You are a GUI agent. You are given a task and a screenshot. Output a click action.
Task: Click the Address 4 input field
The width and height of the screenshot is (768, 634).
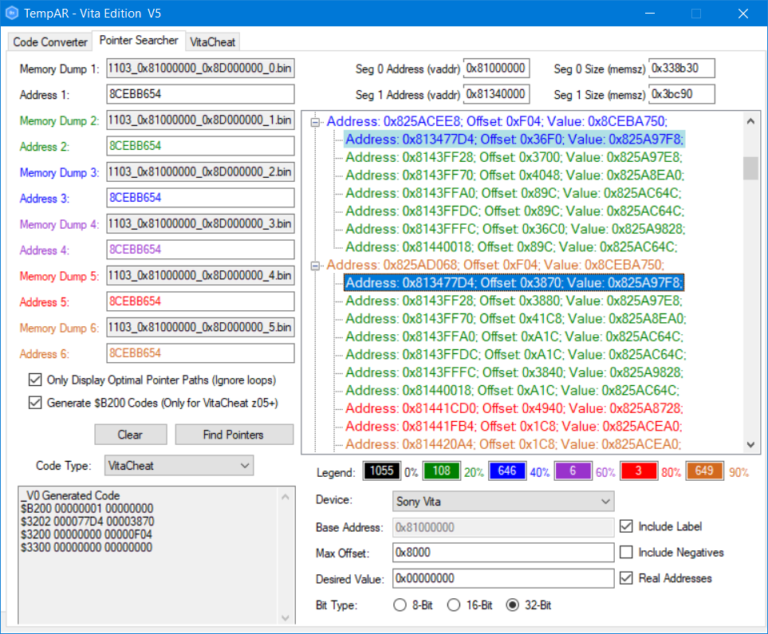pyautogui.click(x=200, y=249)
